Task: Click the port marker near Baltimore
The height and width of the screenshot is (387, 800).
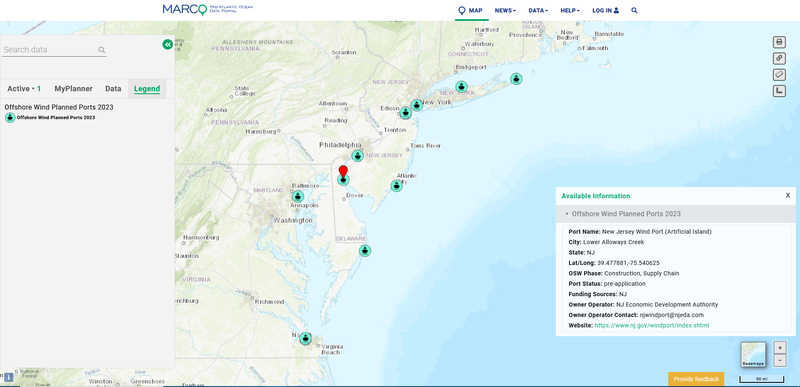Action: [x=298, y=196]
